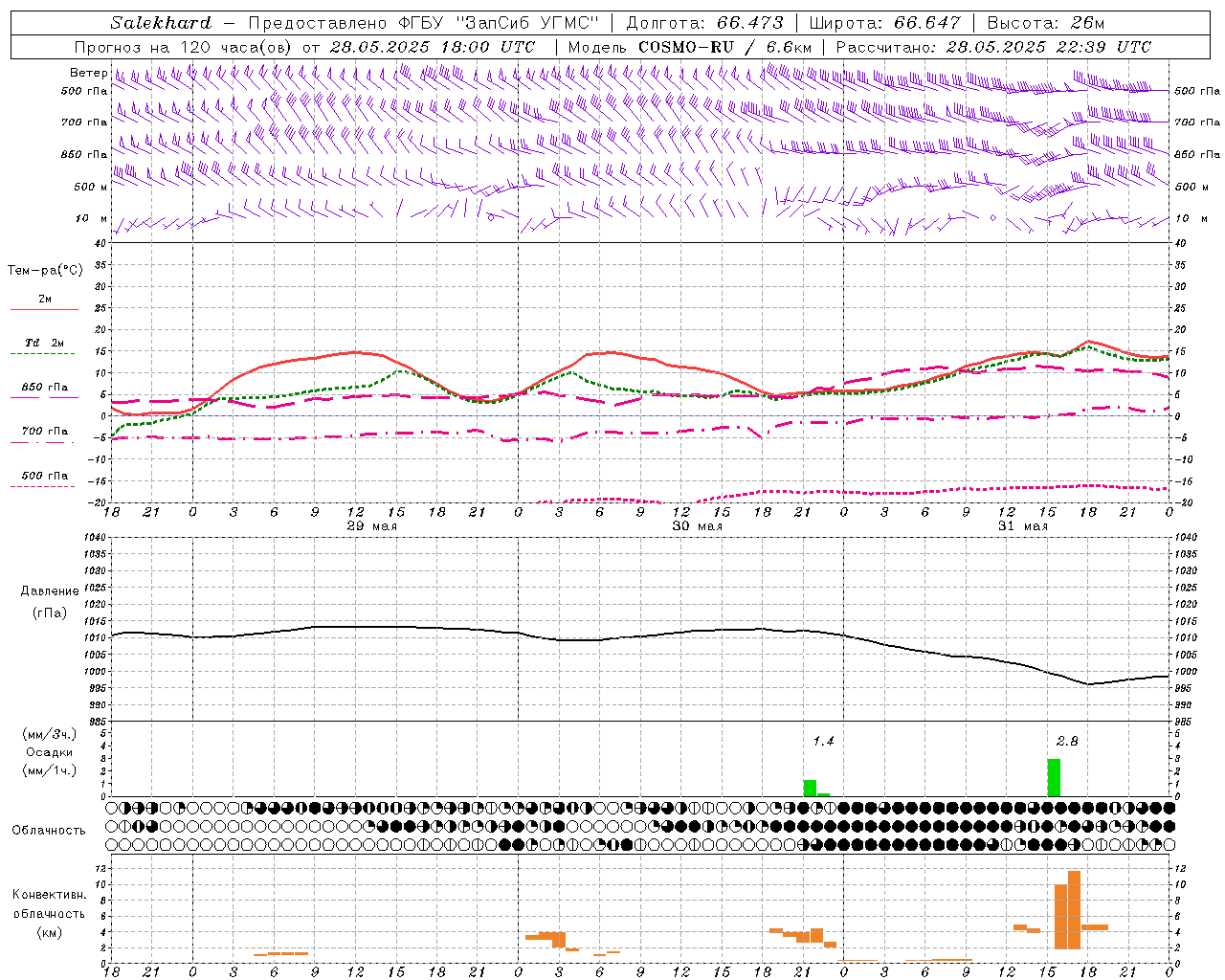Click the '29 мая' date label
The height and width of the screenshot is (980, 1225).
pyautogui.click(x=371, y=526)
